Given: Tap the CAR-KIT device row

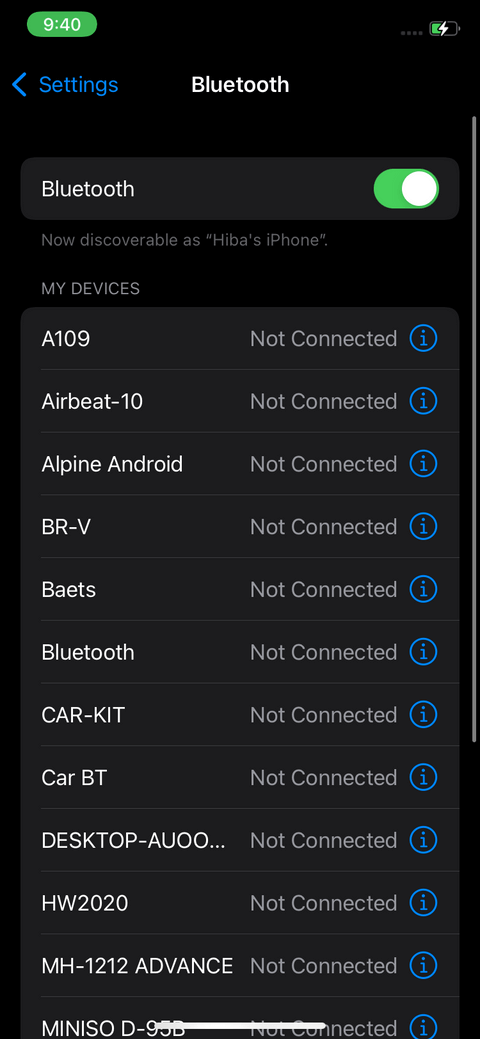Looking at the screenshot, I should coord(240,715).
